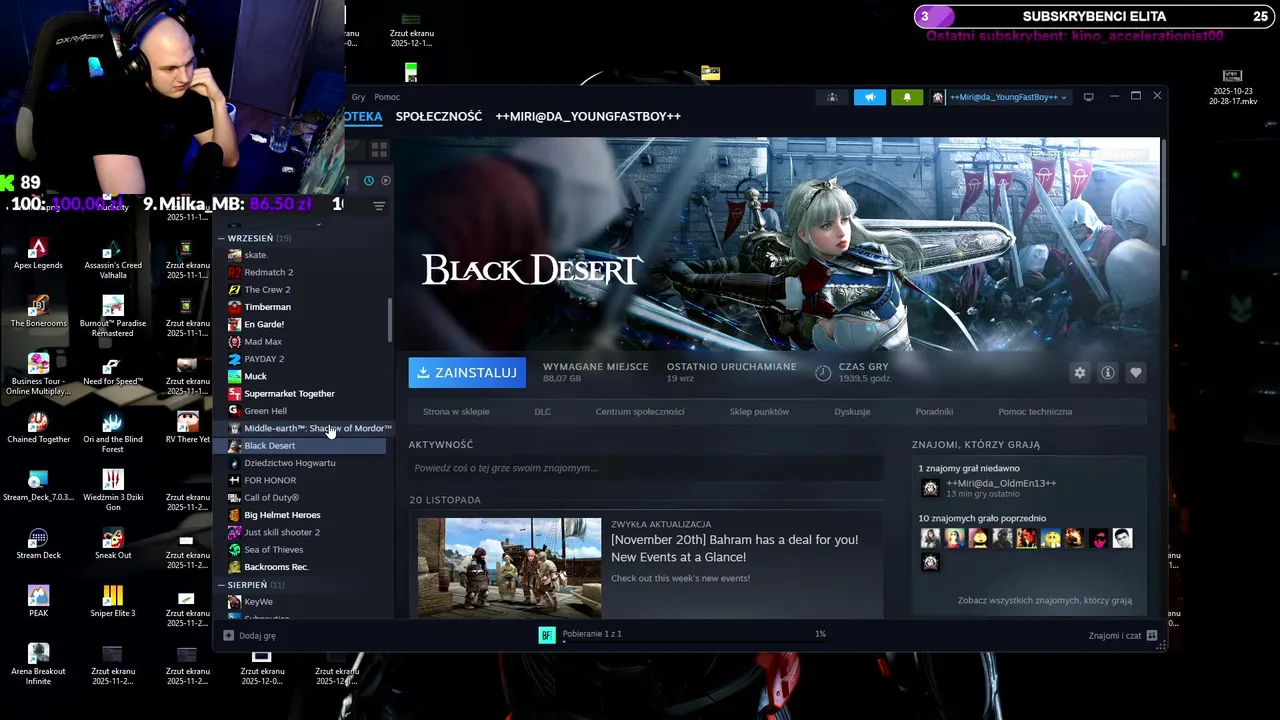This screenshot has width=1280, height=720.
Task: Toggle ready-to-play filter icon
Action: [386, 180]
